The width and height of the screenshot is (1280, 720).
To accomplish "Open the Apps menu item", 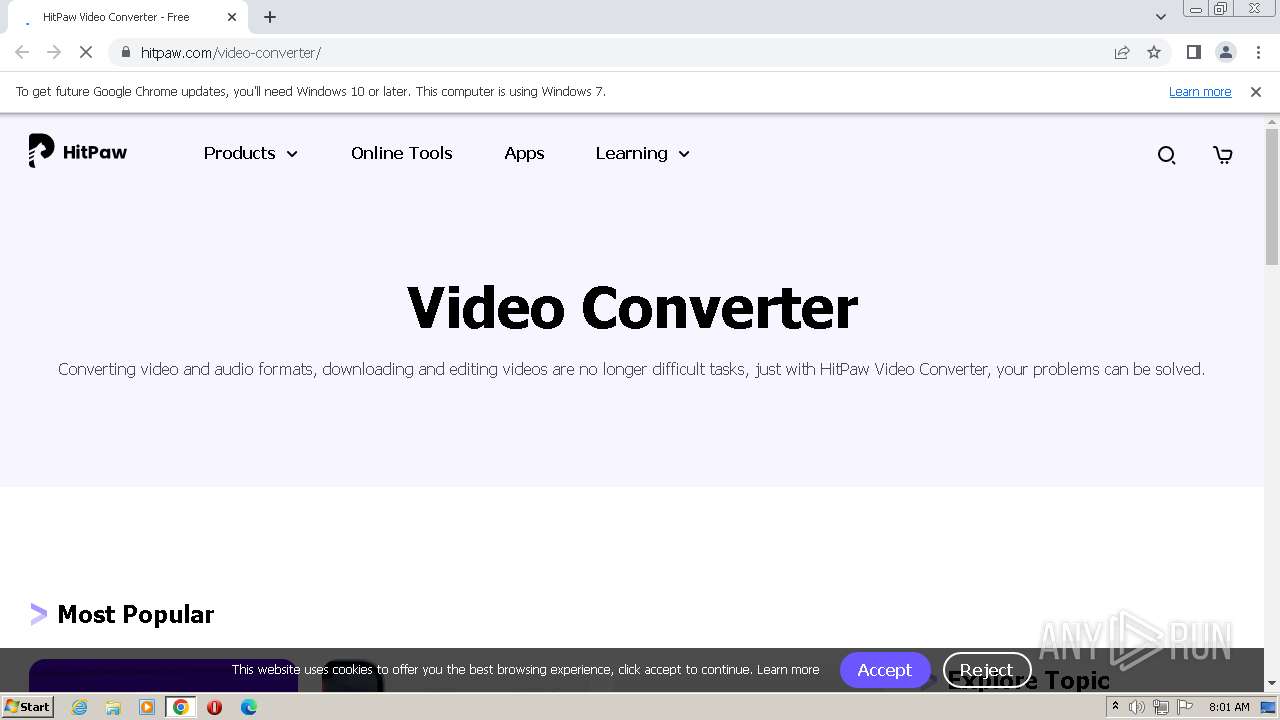I will (x=524, y=153).
